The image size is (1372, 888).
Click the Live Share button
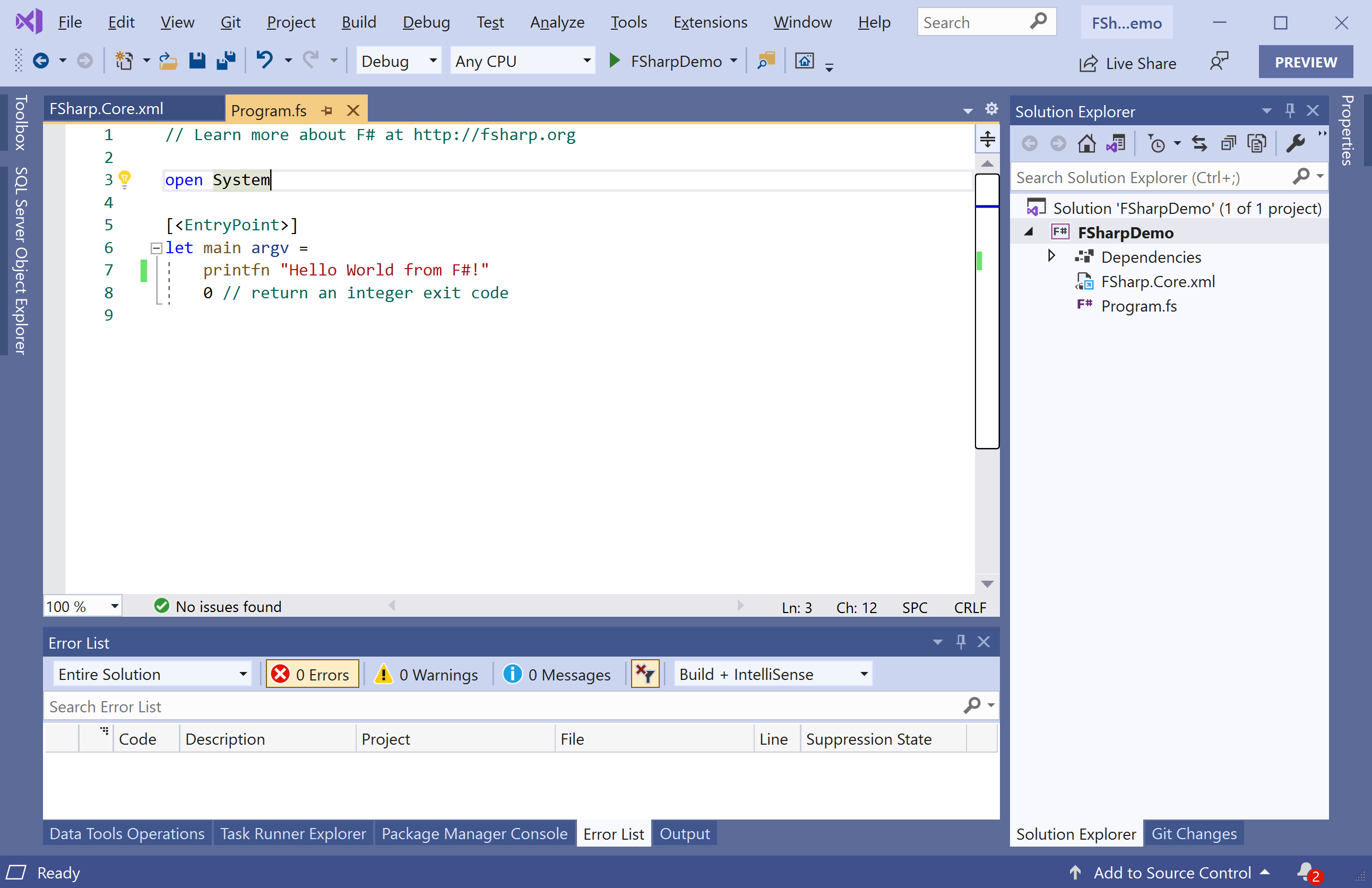1127,63
